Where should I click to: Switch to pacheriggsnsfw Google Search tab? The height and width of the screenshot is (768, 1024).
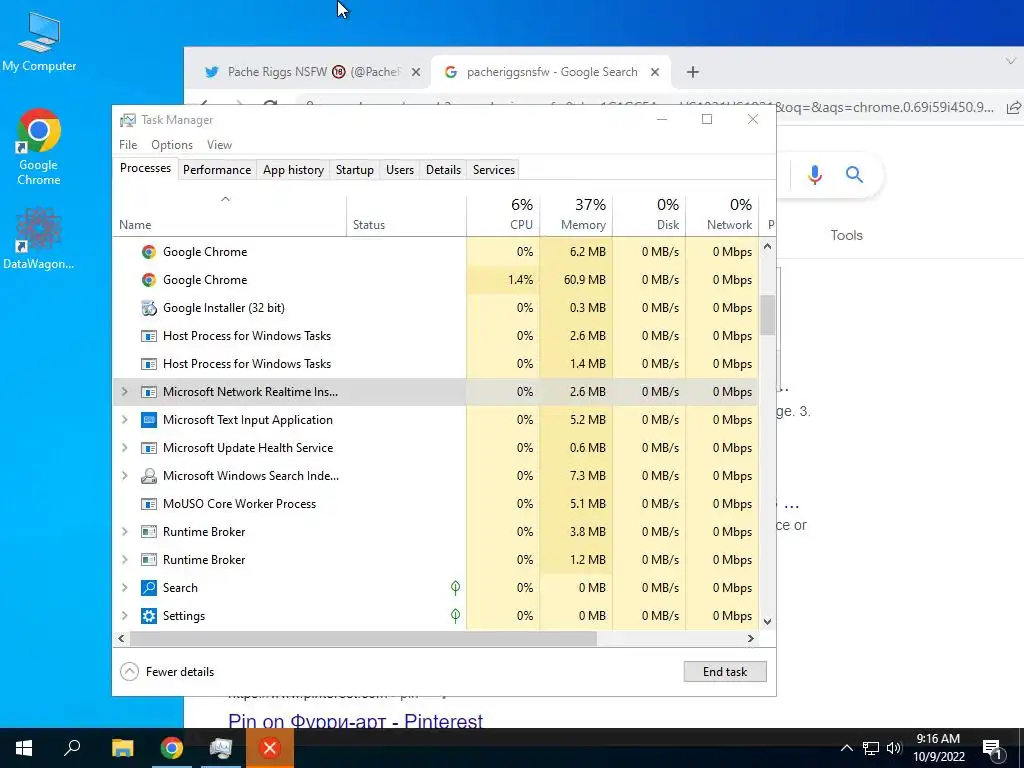tap(551, 72)
